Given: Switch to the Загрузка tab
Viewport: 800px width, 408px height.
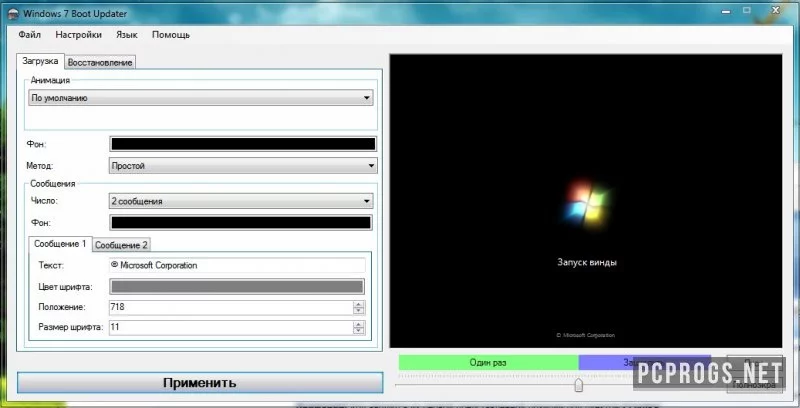Looking at the screenshot, I should pyautogui.click(x=40, y=61).
